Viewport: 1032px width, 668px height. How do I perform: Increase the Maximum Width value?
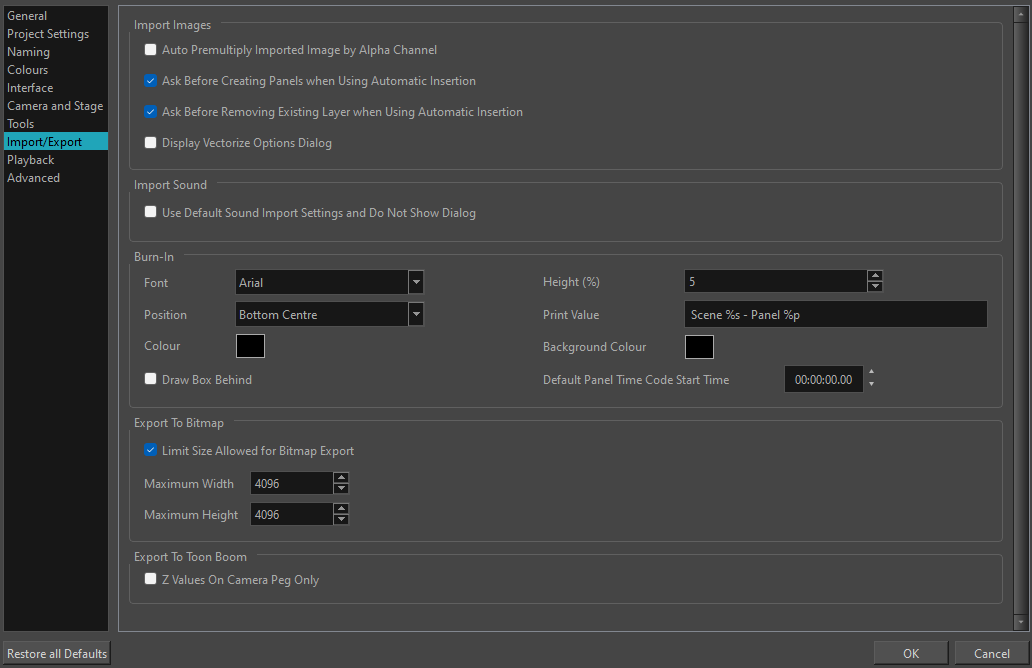click(x=341, y=478)
